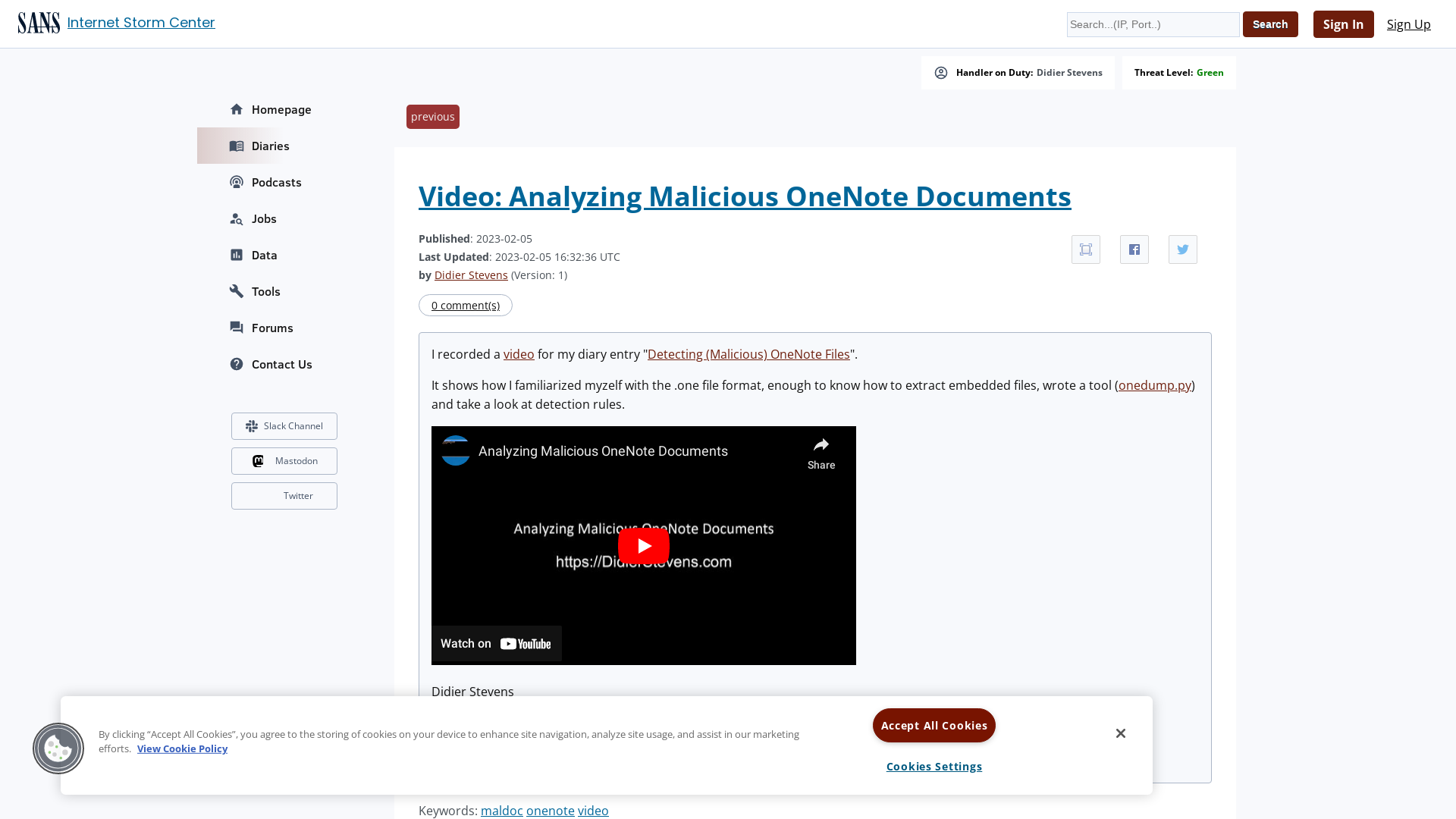Click the Podcasts icon
The width and height of the screenshot is (1456, 819).
pyautogui.click(x=237, y=182)
